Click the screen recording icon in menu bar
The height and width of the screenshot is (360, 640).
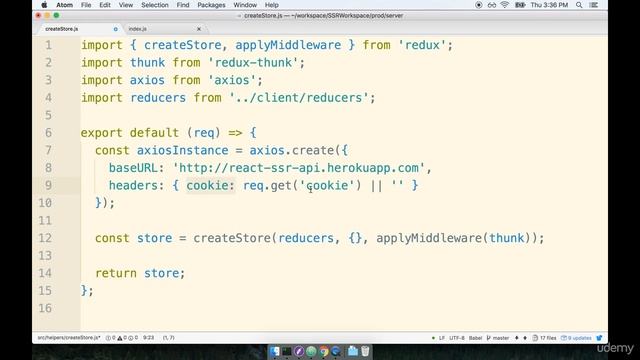click(479, 5)
